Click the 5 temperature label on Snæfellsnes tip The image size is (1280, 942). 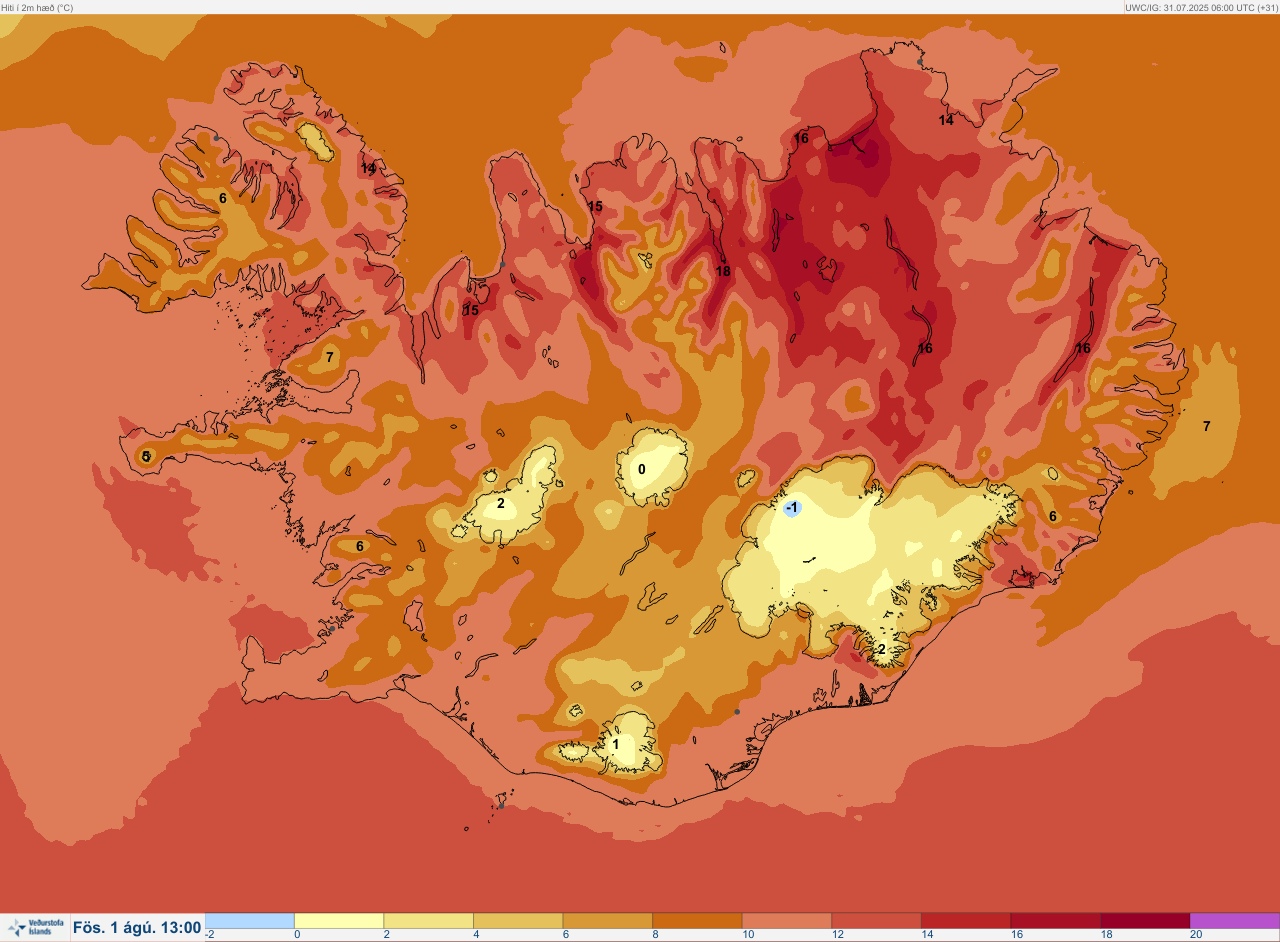click(146, 456)
